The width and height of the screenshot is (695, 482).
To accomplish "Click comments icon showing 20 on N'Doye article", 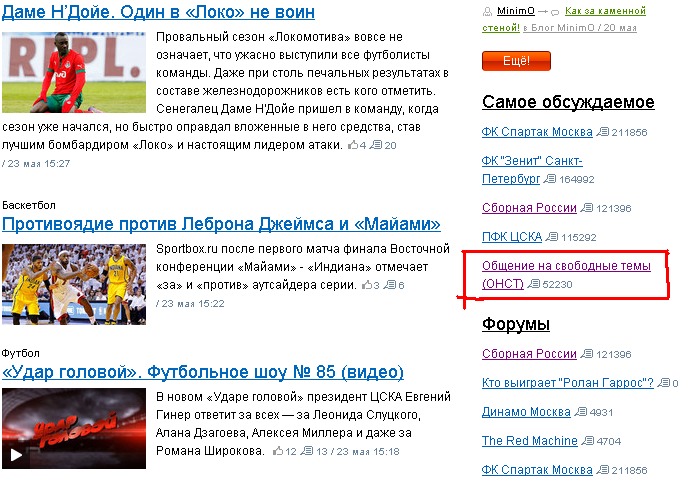I will [x=376, y=145].
